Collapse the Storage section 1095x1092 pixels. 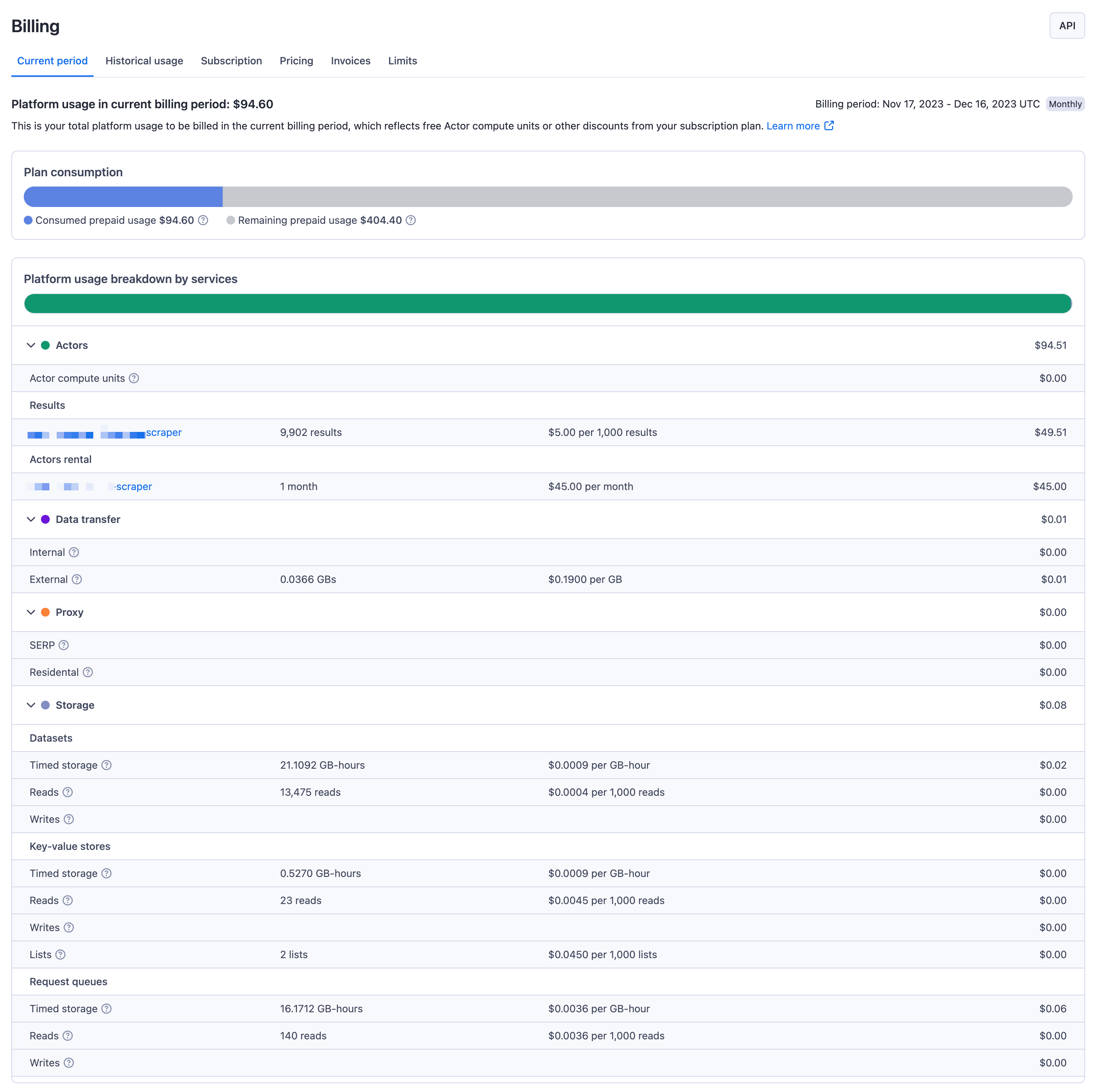click(x=31, y=705)
